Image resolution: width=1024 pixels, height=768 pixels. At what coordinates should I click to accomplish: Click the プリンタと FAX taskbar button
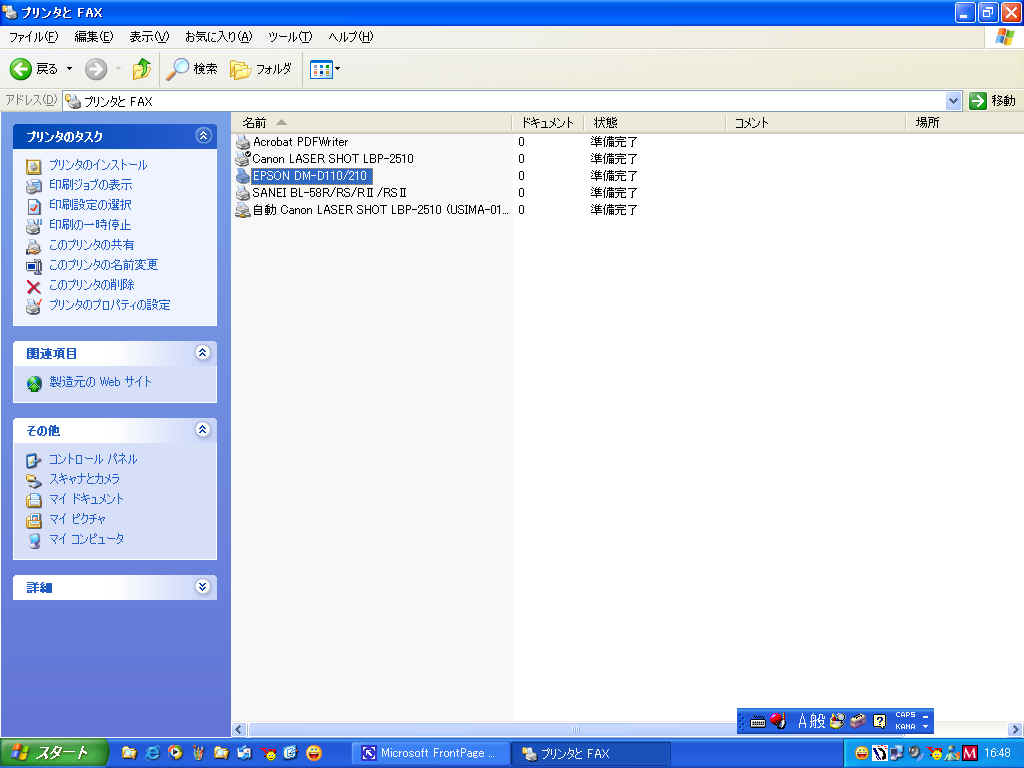point(592,753)
